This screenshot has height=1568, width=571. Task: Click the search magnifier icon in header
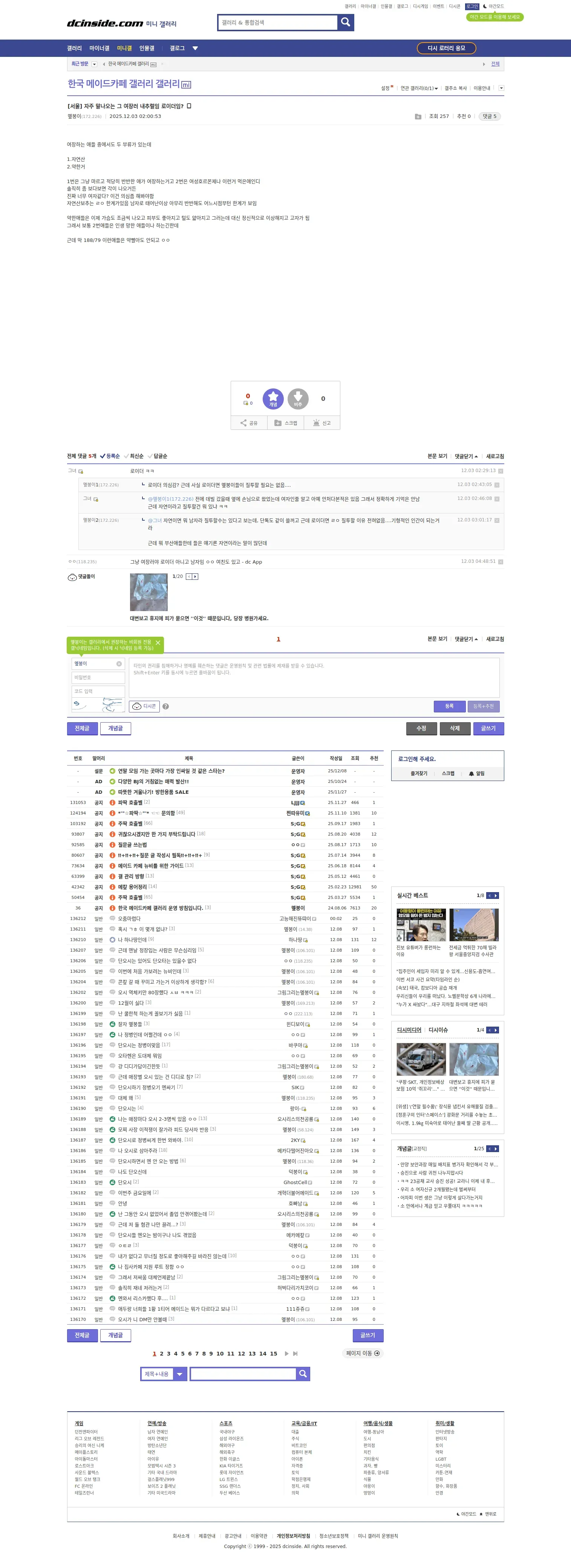pyautogui.click(x=345, y=23)
